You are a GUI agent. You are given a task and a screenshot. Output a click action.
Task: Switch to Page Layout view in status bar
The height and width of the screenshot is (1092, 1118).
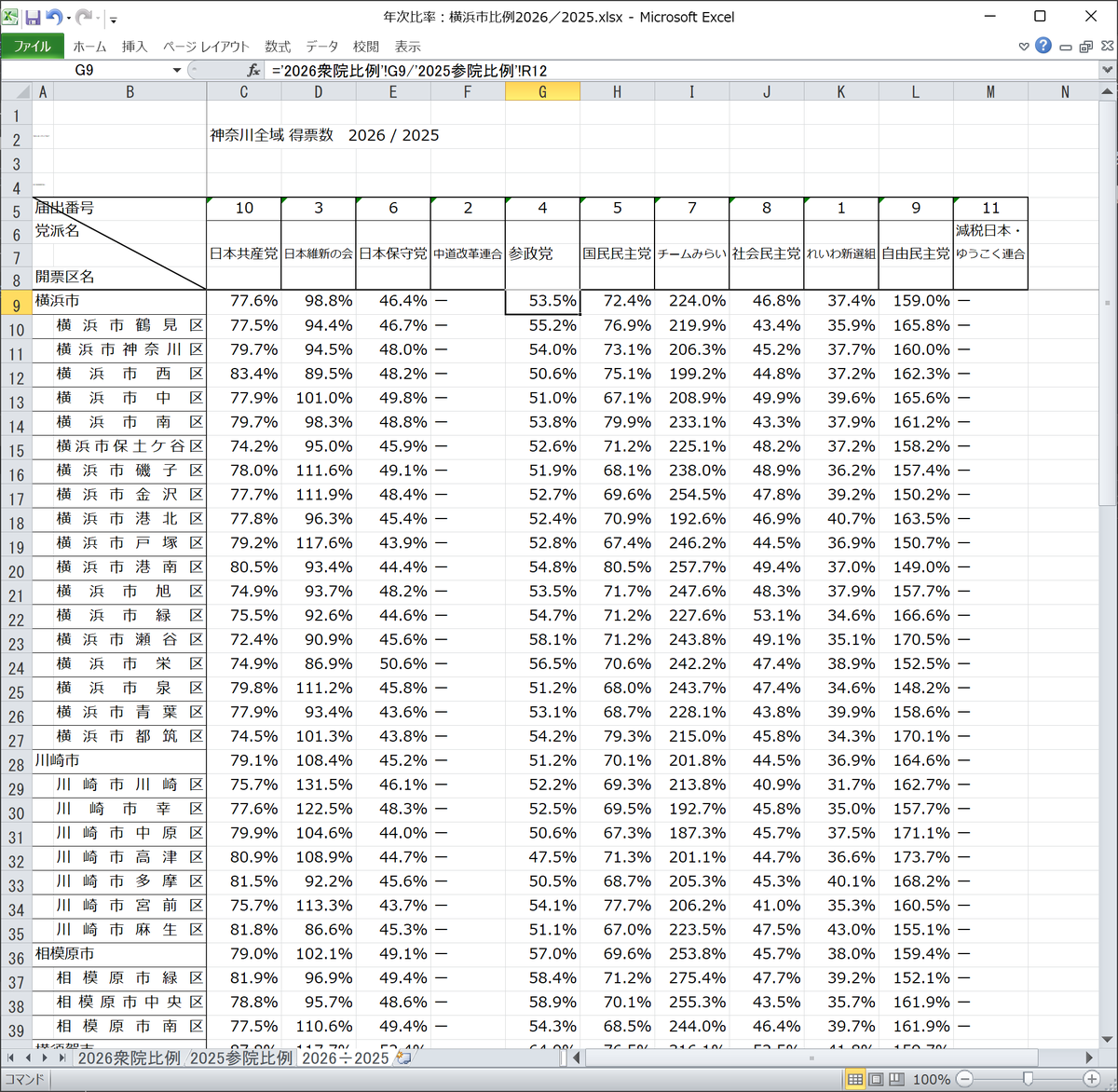point(876,1079)
